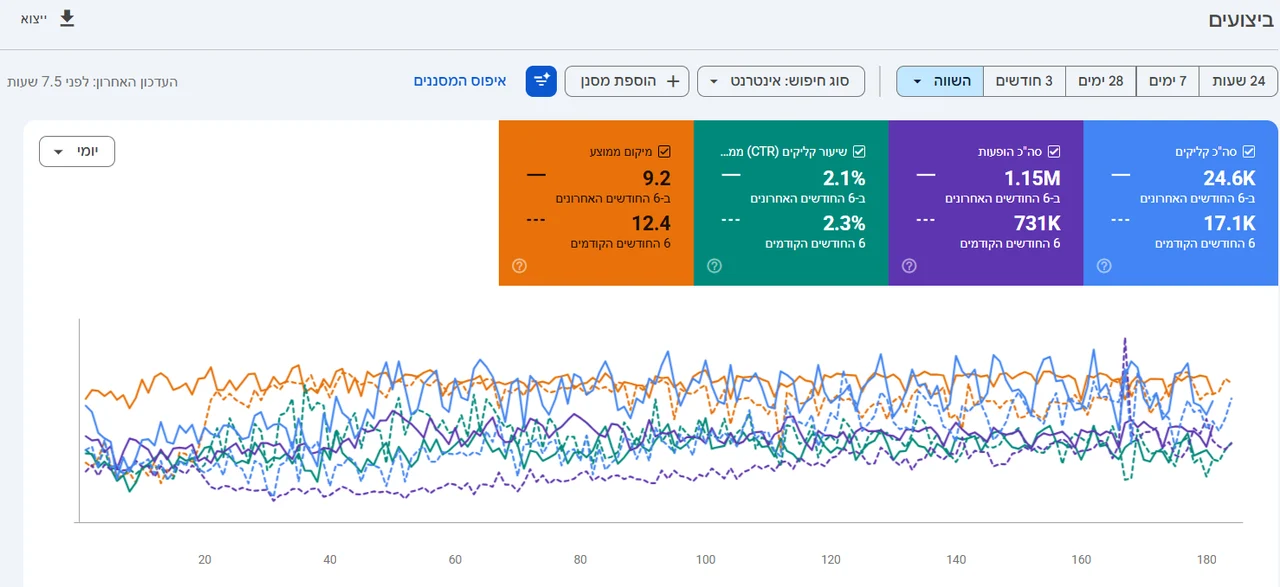Viewport: 1280px width, 587px height.
Task: Open help icon on מיקום ממוצע card
Action: click(519, 266)
